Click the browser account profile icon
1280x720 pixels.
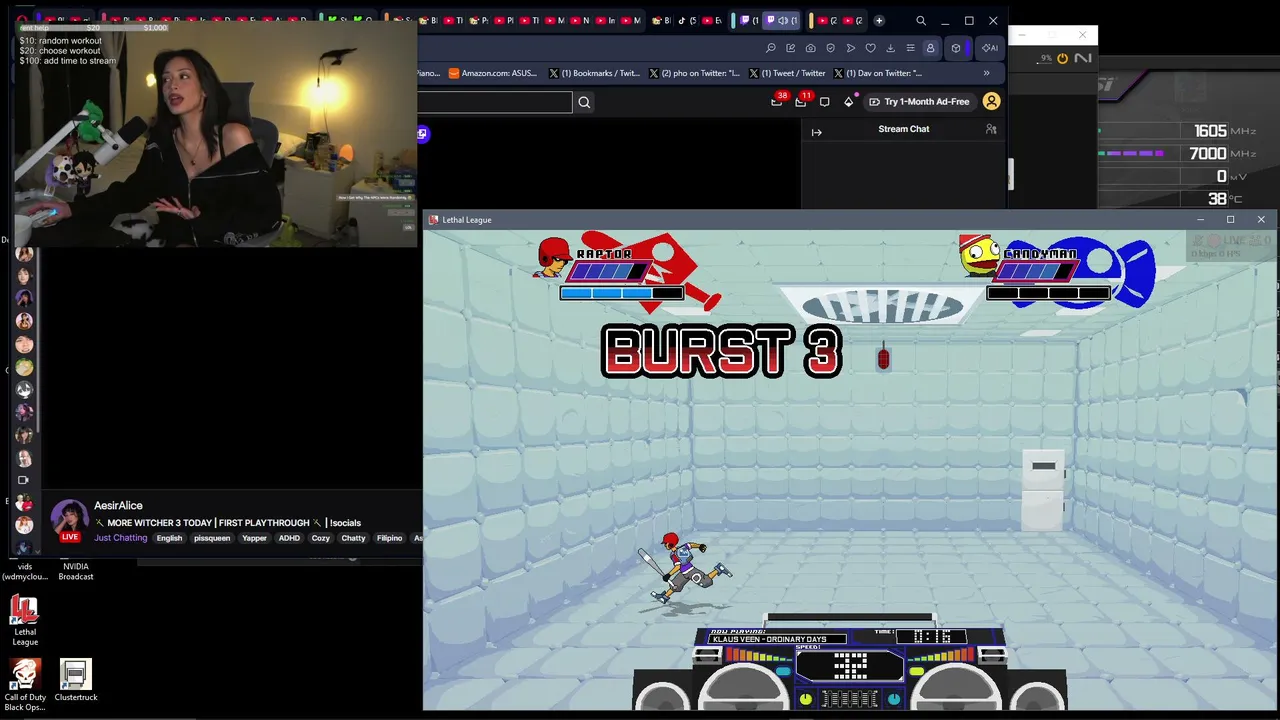pyautogui.click(x=930, y=48)
